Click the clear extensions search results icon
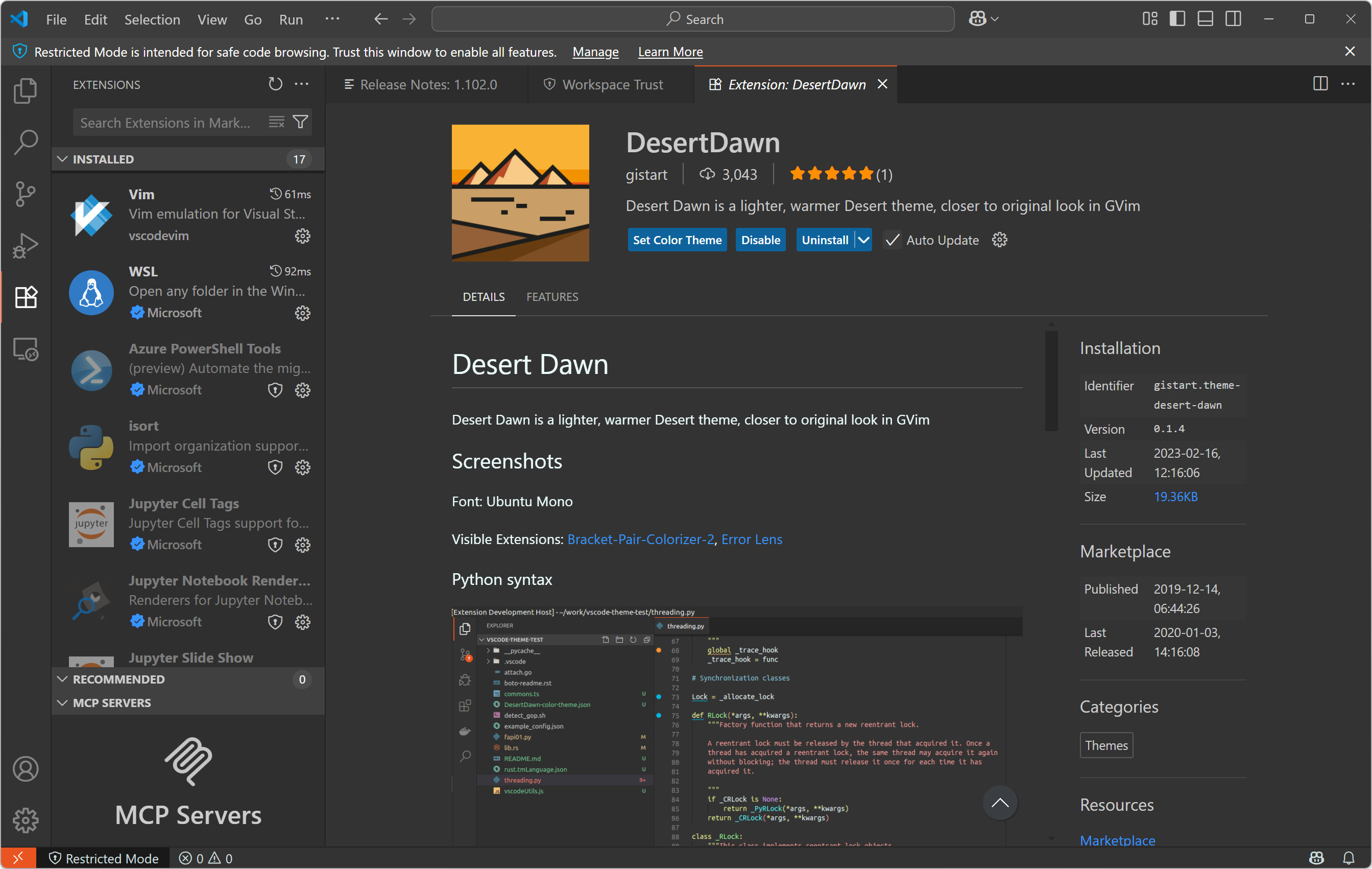The height and width of the screenshot is (869, 1372). 276,122
